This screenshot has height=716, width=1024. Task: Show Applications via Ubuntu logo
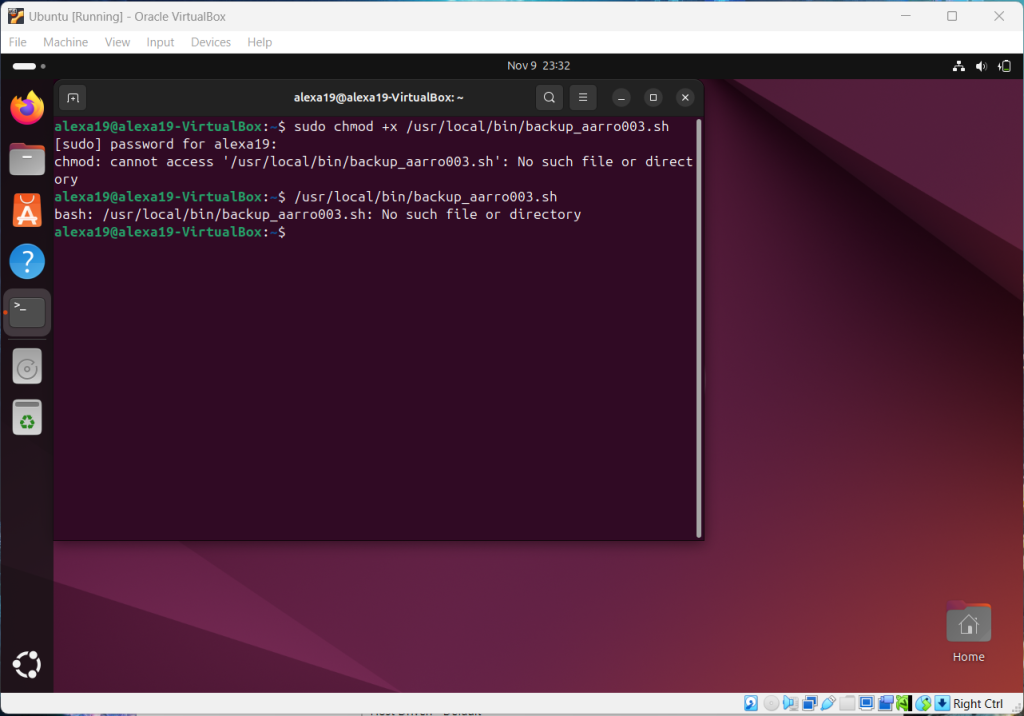[27, 664]
